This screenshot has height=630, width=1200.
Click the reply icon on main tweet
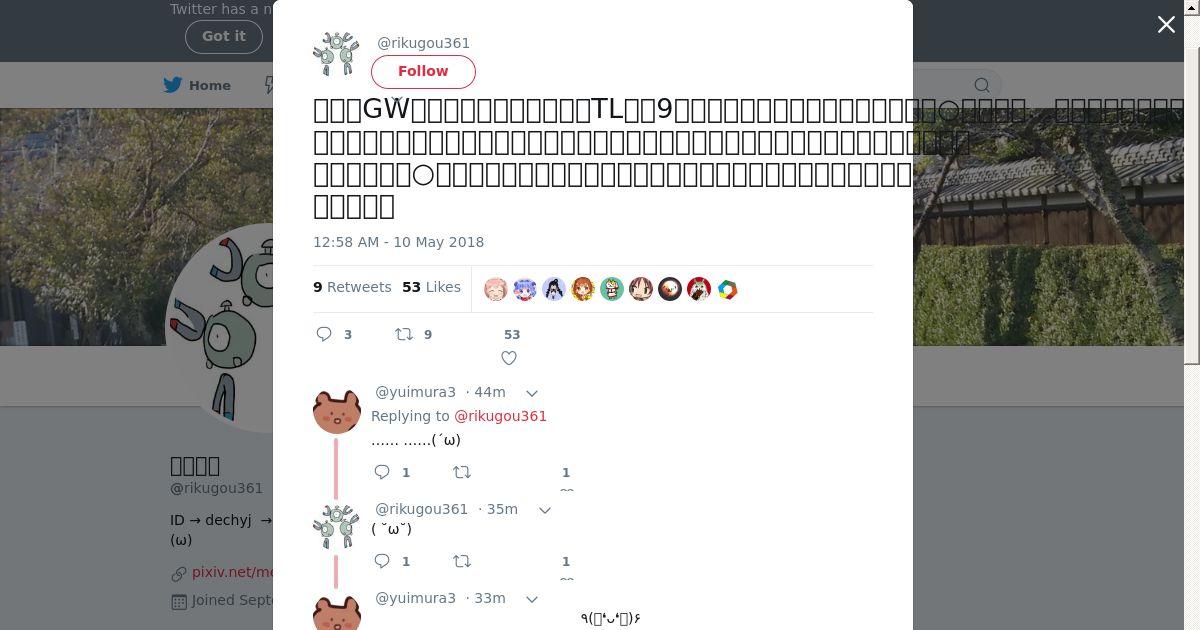pos(324,334)
